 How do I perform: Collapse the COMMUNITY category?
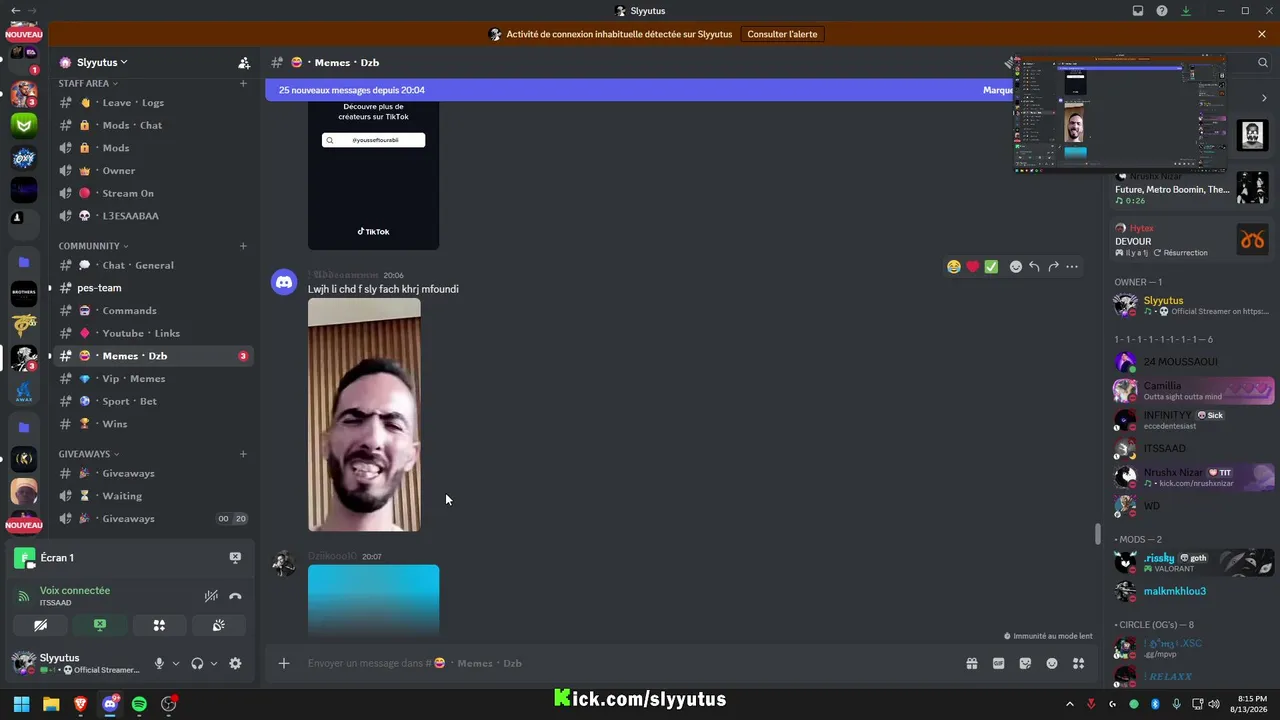(x=93, y=246)
